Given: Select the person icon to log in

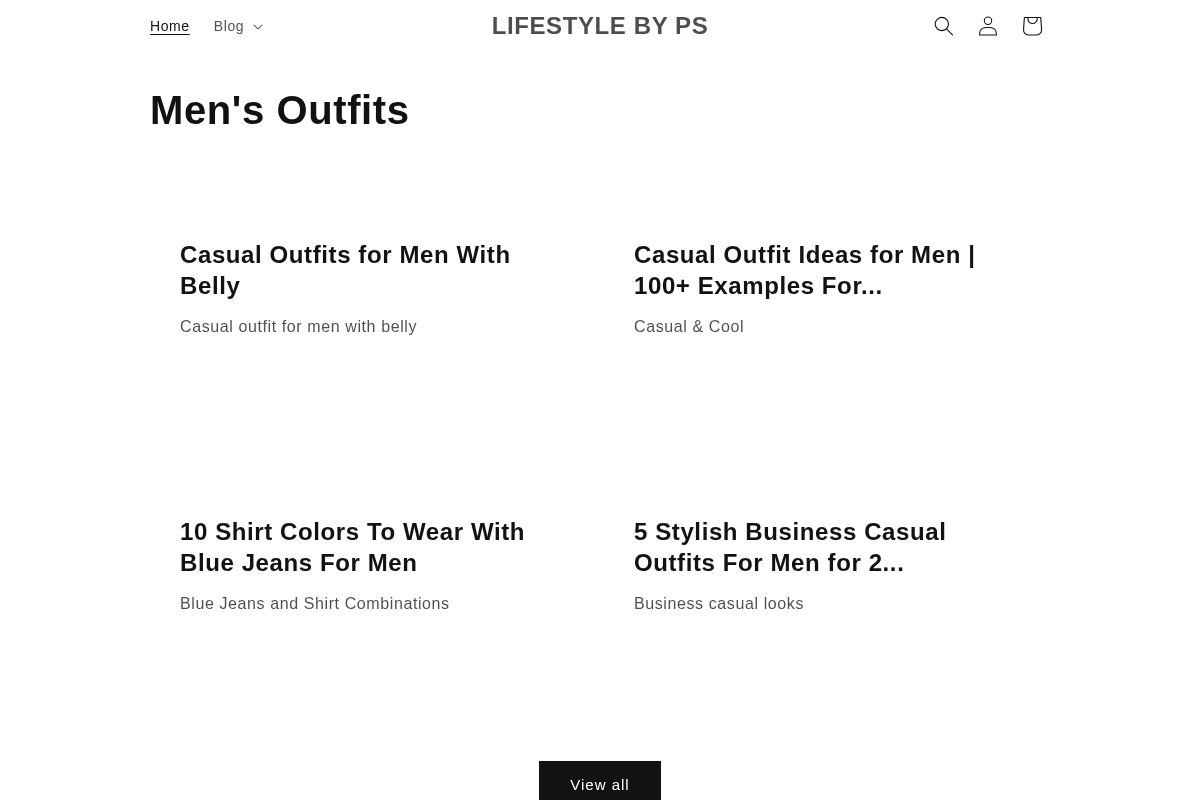Looking at the screenshot, I should [988, 26].
